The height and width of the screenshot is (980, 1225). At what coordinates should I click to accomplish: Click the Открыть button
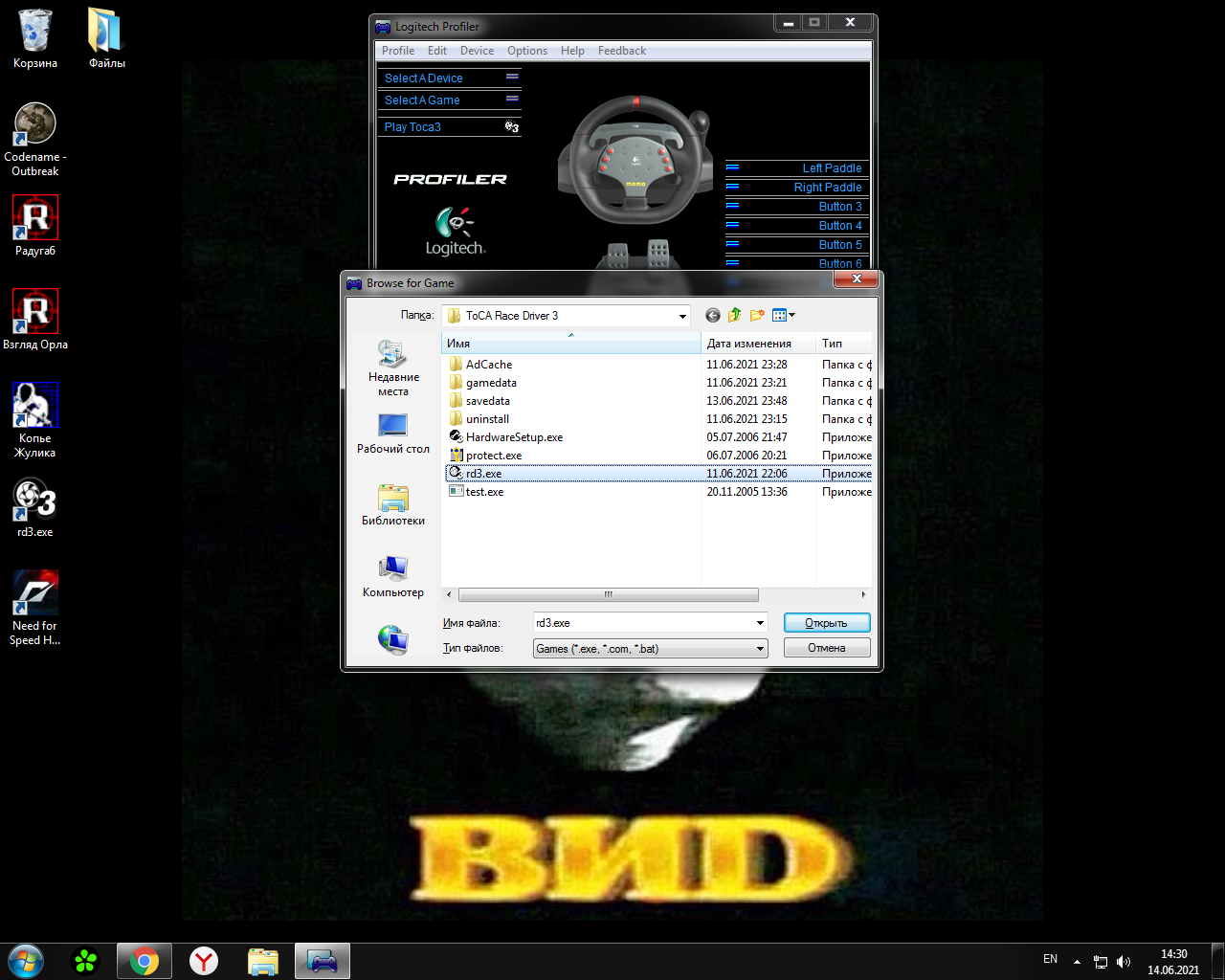[827, 623]
